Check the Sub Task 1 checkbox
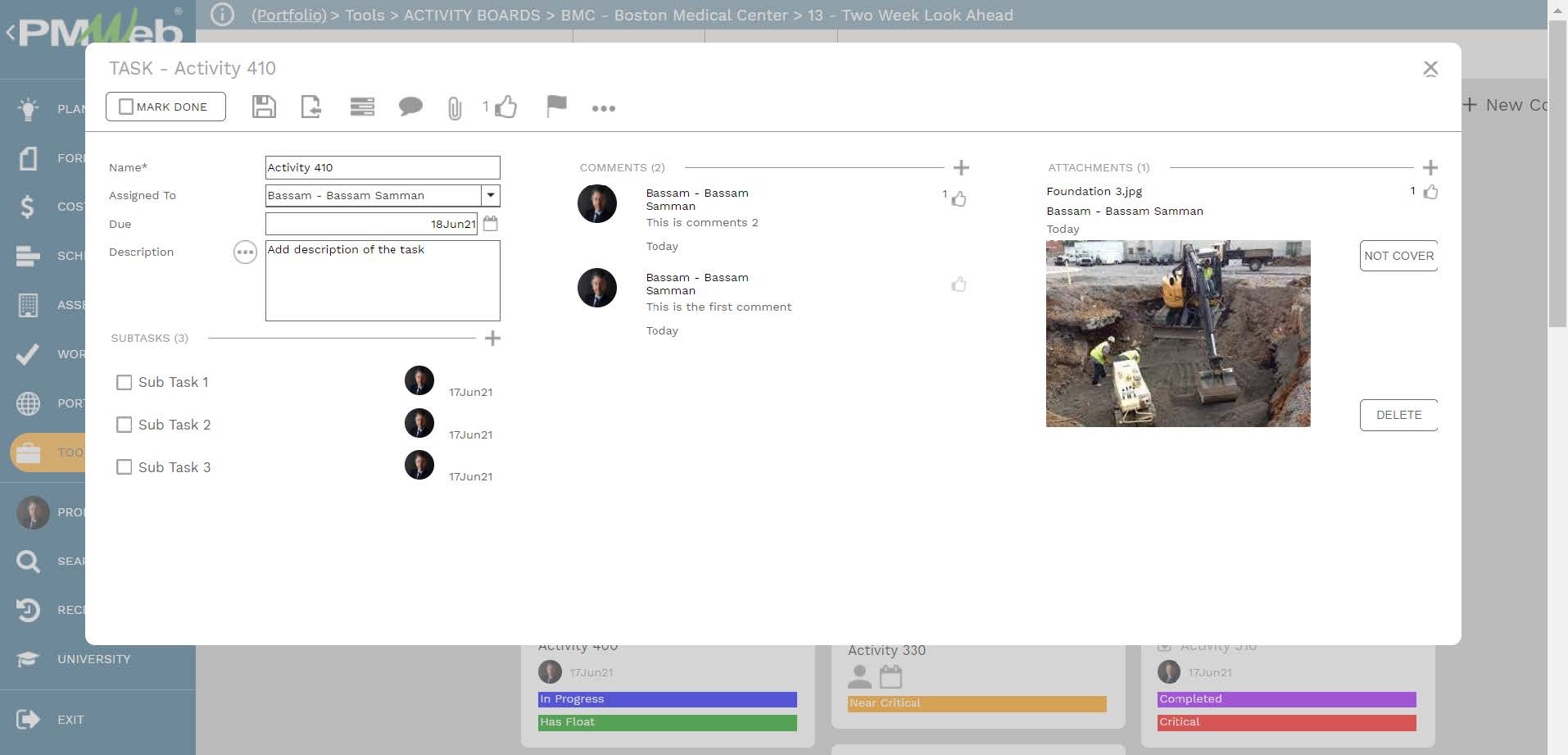1568x755 pixels. [125, 382]
